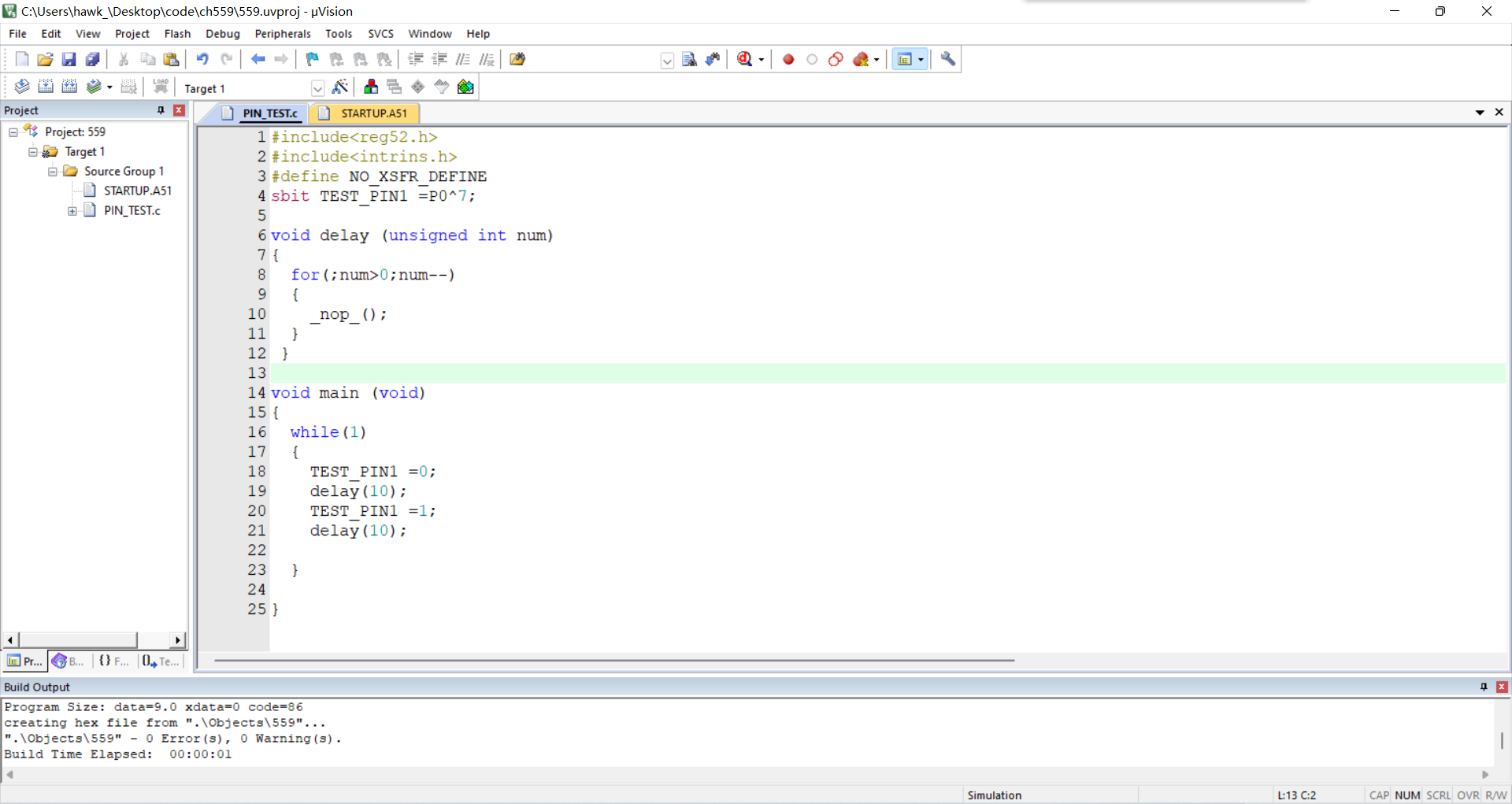The height and width of the screenshot is (804, 1512).
Task: Expand the PIN_TEST.c tree node
Action: coord(72,211)
